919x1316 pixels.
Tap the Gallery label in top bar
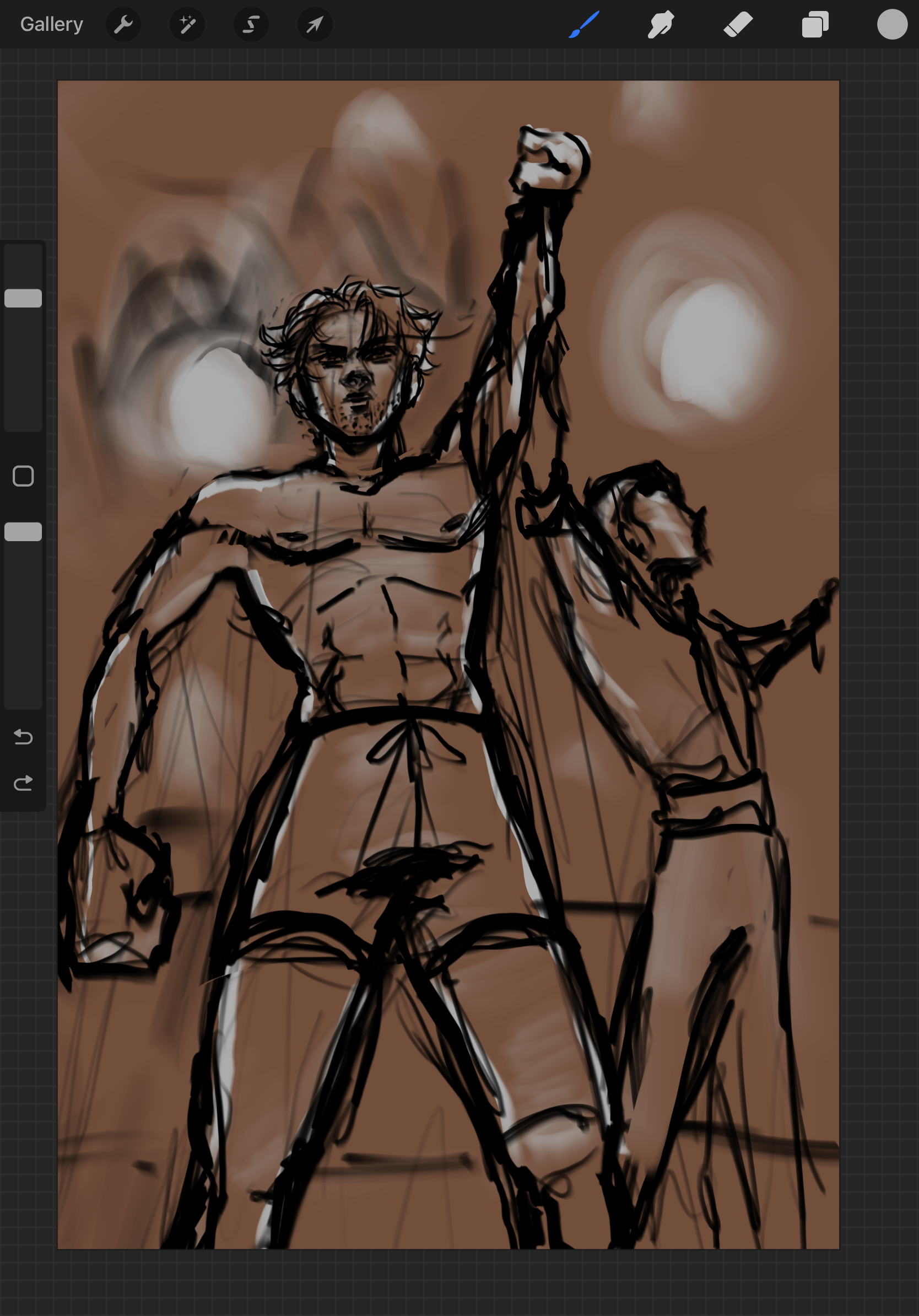(51, 24)
